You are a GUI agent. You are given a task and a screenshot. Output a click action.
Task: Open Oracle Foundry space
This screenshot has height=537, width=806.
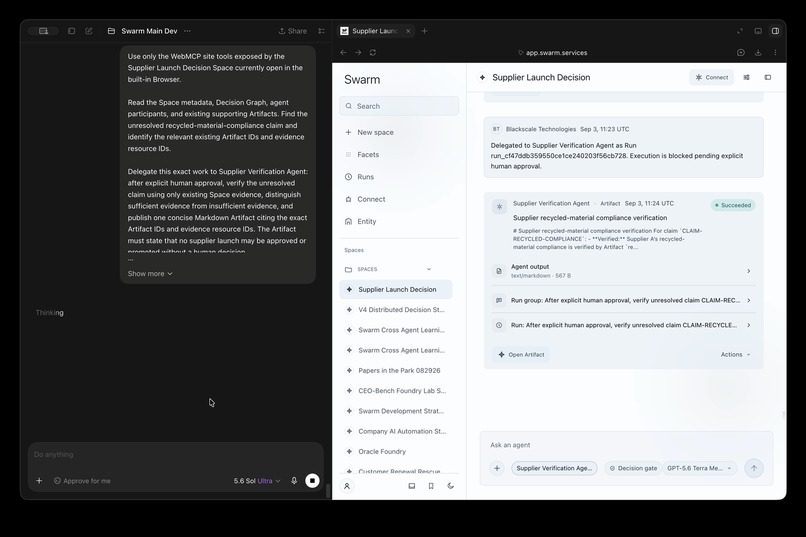pos(396,451)
